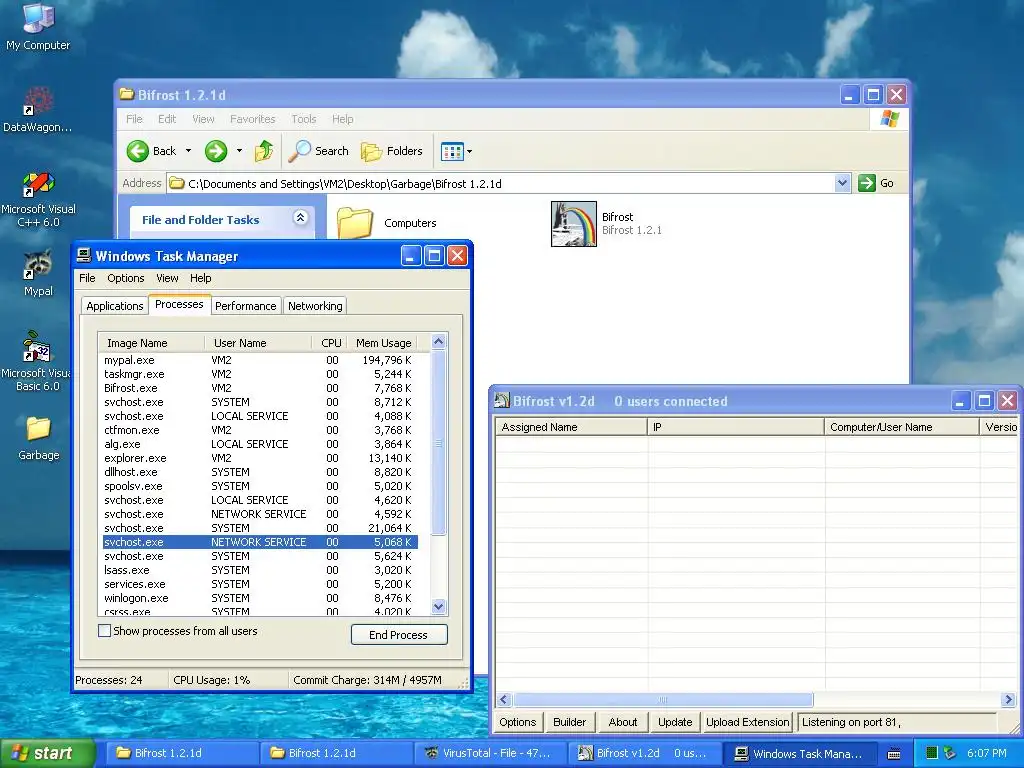Viewport: 1024px width, 768px height.
Task: Sort processes by Image Name column
Action: (x=150, y=343)
